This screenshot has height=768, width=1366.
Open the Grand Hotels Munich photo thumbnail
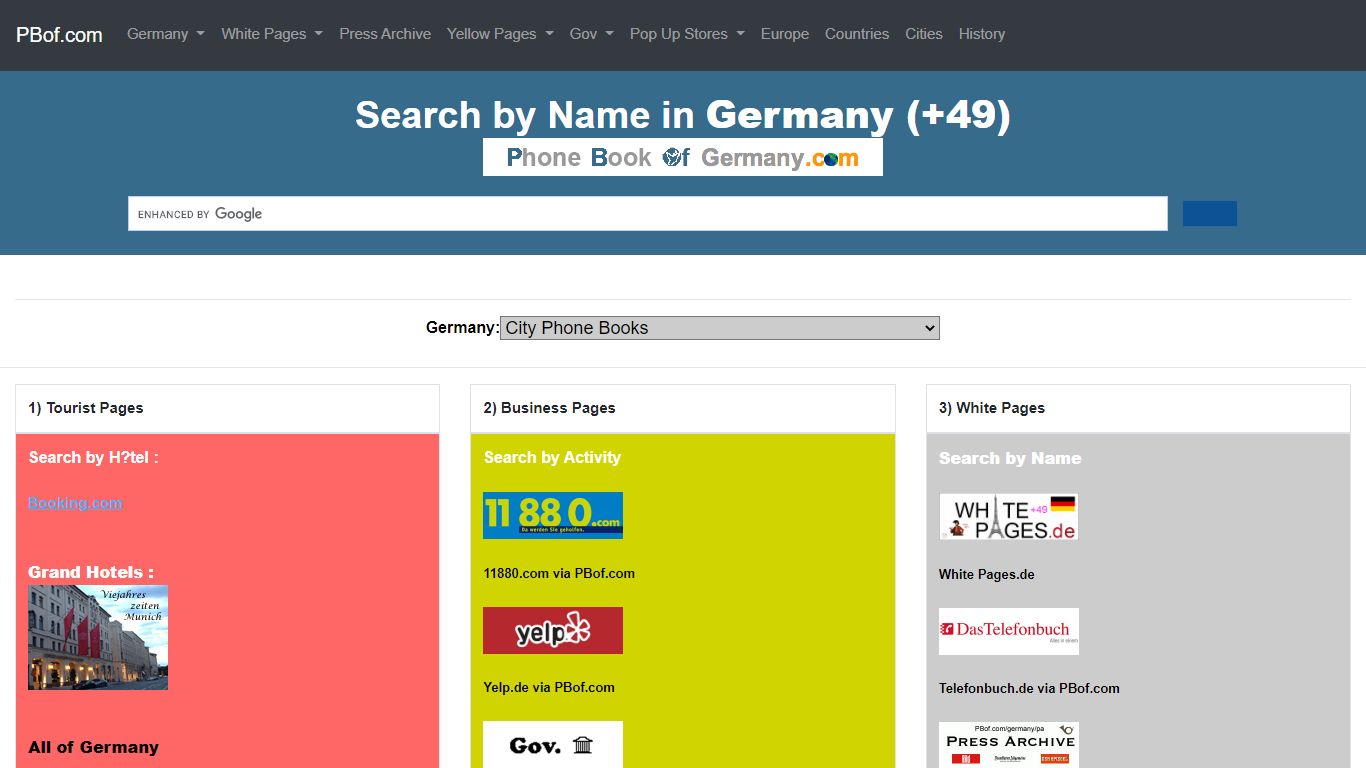tap(98, 638)
